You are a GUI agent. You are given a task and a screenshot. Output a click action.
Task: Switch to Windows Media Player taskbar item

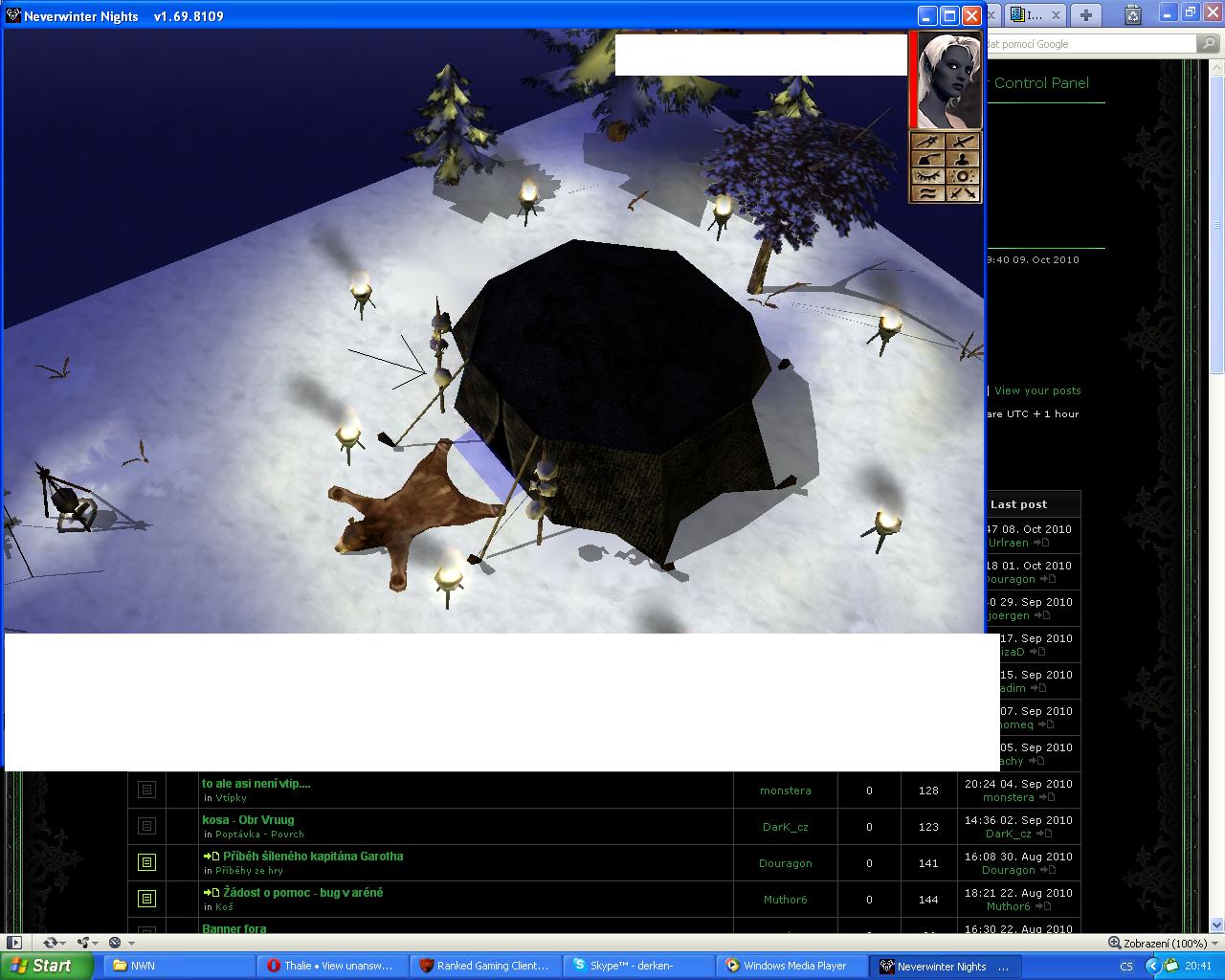793,966
